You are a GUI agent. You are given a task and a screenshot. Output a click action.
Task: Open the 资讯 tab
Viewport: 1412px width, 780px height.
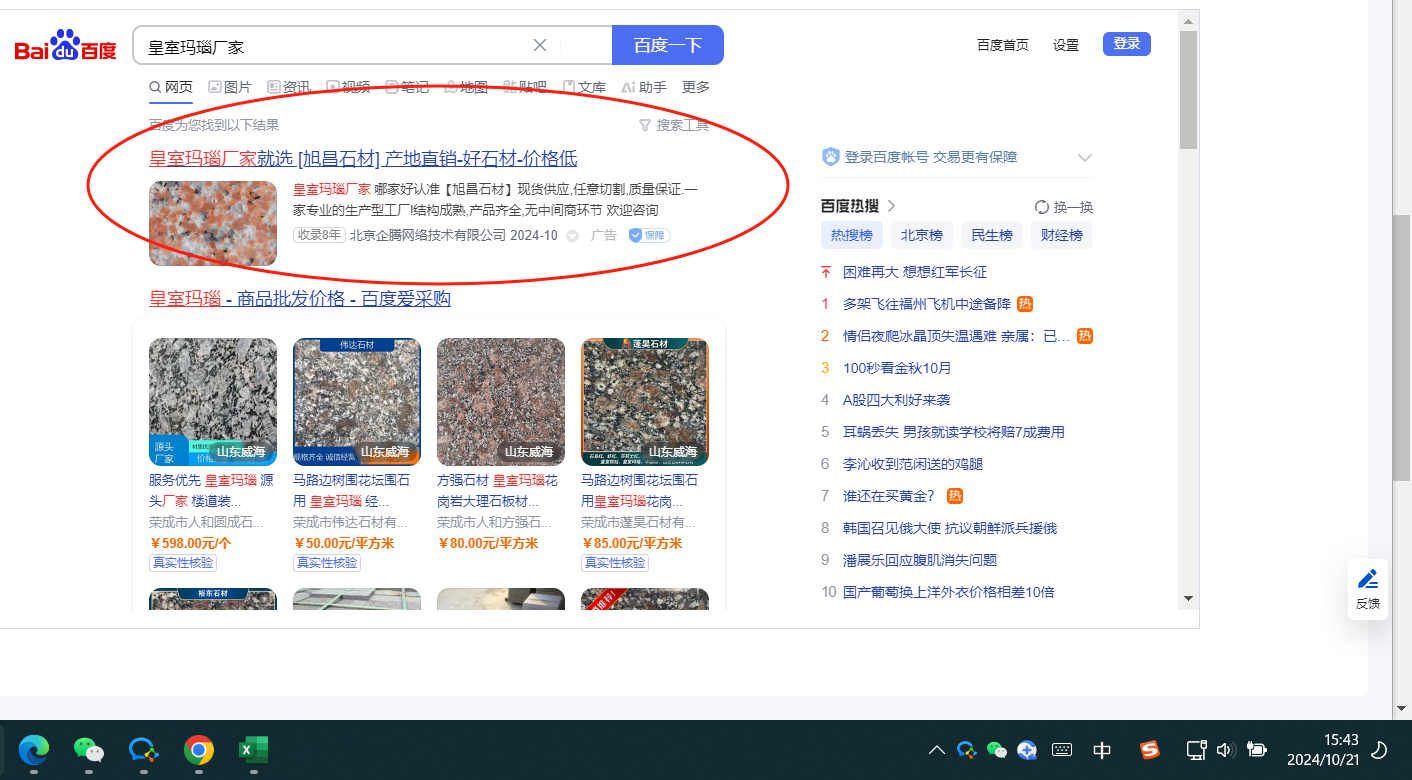[x=289, y=87]
